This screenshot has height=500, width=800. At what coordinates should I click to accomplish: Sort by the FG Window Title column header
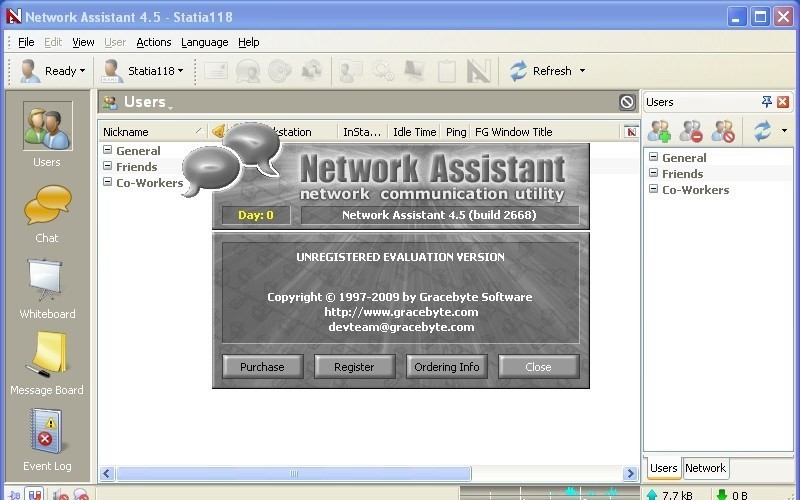(x=546, y=132)
